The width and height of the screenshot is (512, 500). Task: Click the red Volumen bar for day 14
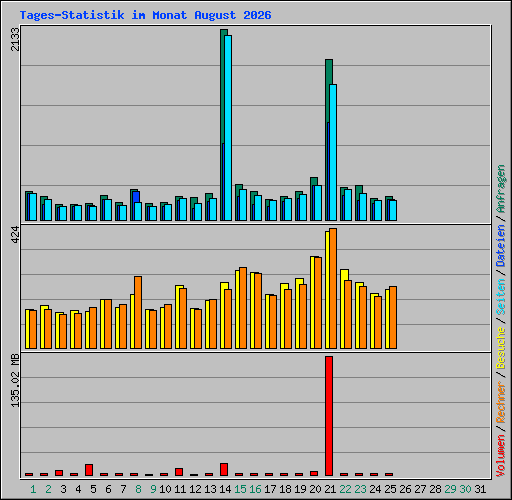click(224, 469)
